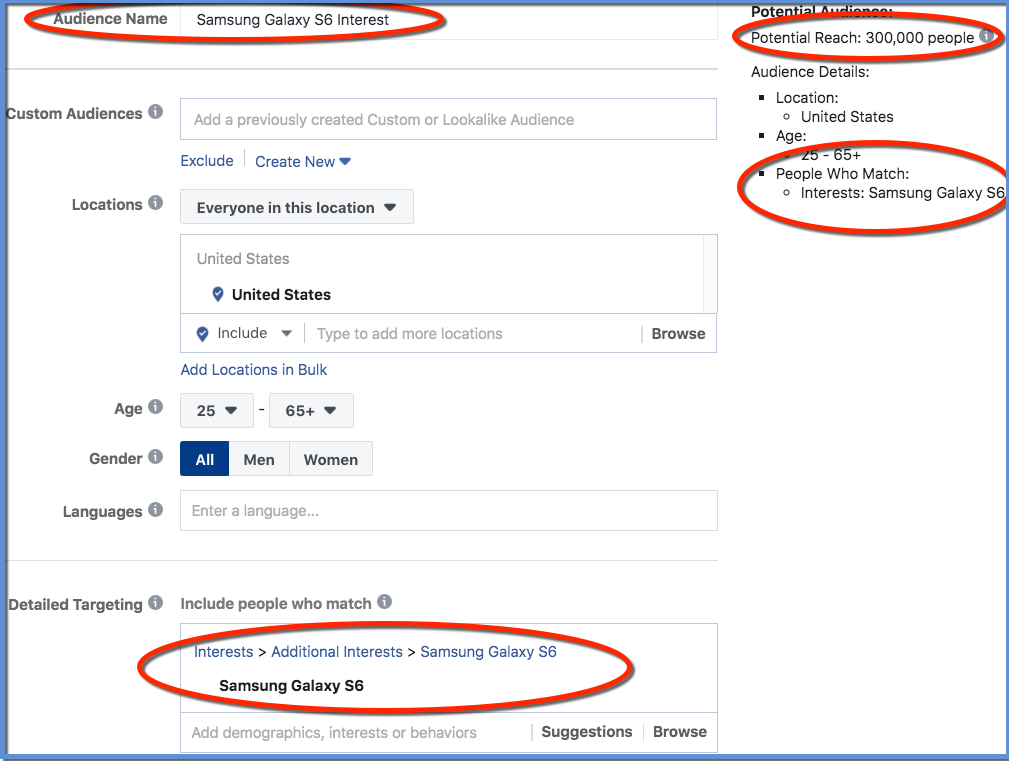Select All genders
1009x761 pixels.
click(205, 459)
